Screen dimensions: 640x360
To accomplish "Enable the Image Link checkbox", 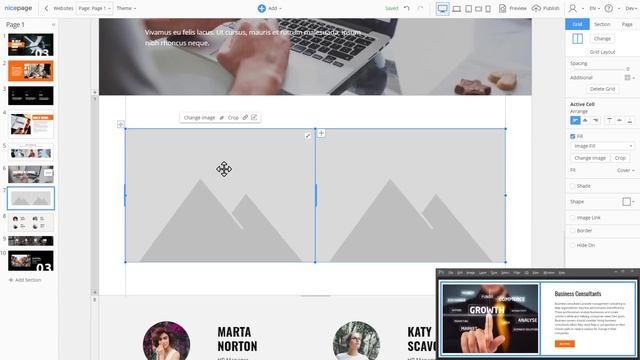I will click(x=573, y=218).
